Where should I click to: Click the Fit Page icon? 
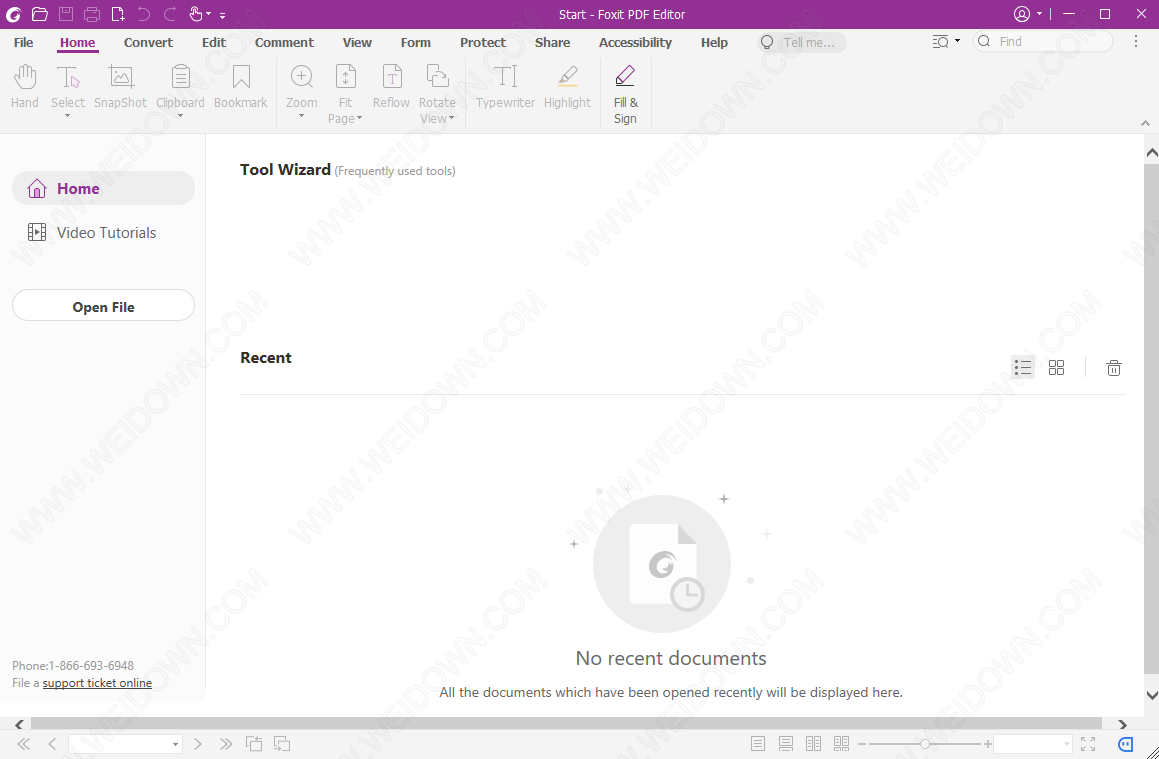click(345, 77)
